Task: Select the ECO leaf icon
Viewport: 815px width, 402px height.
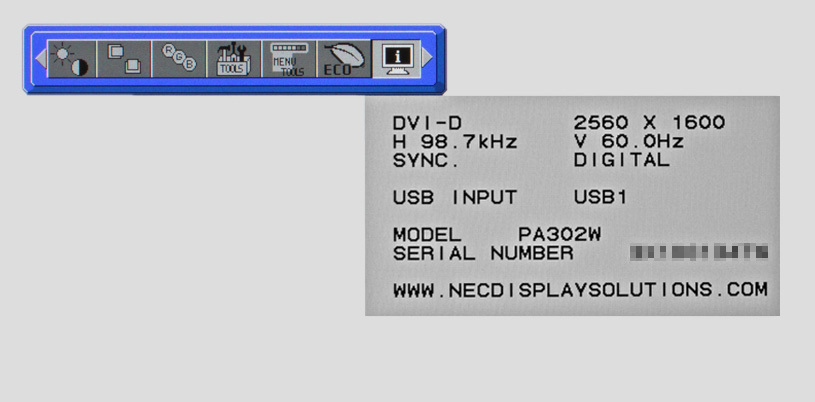Action: (x=344, y=59)
